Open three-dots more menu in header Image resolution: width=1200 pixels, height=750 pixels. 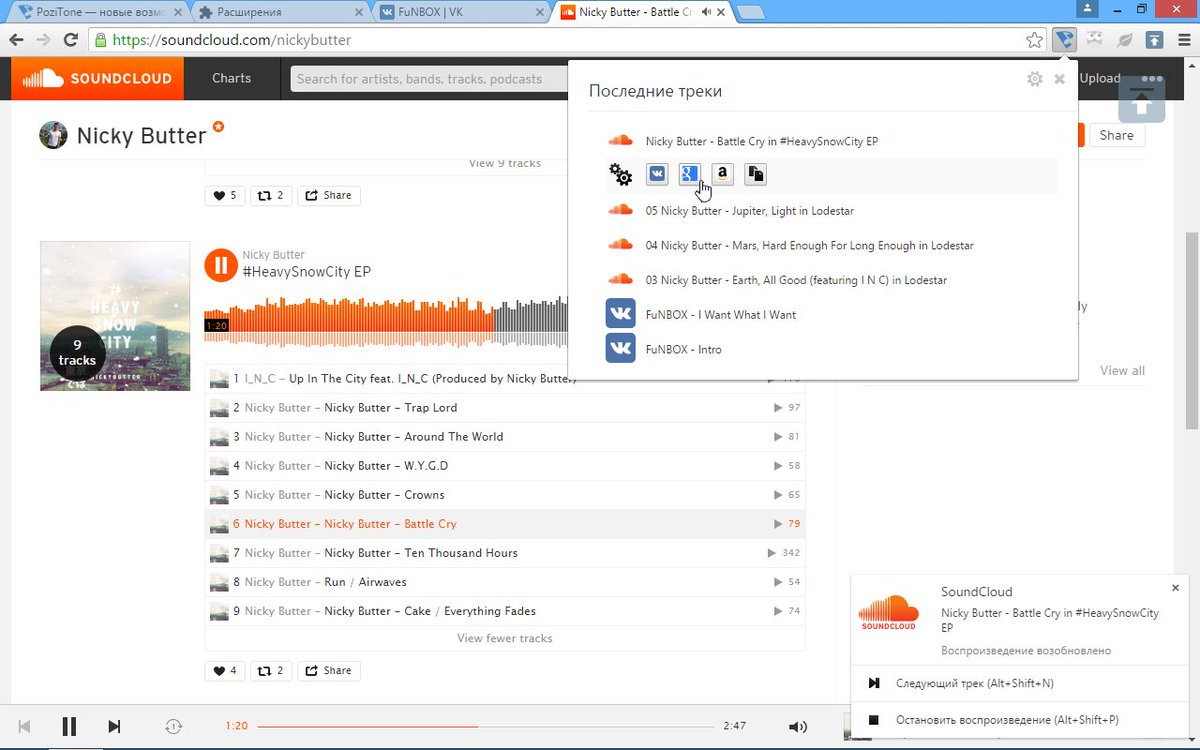[x=1152, y=79]
